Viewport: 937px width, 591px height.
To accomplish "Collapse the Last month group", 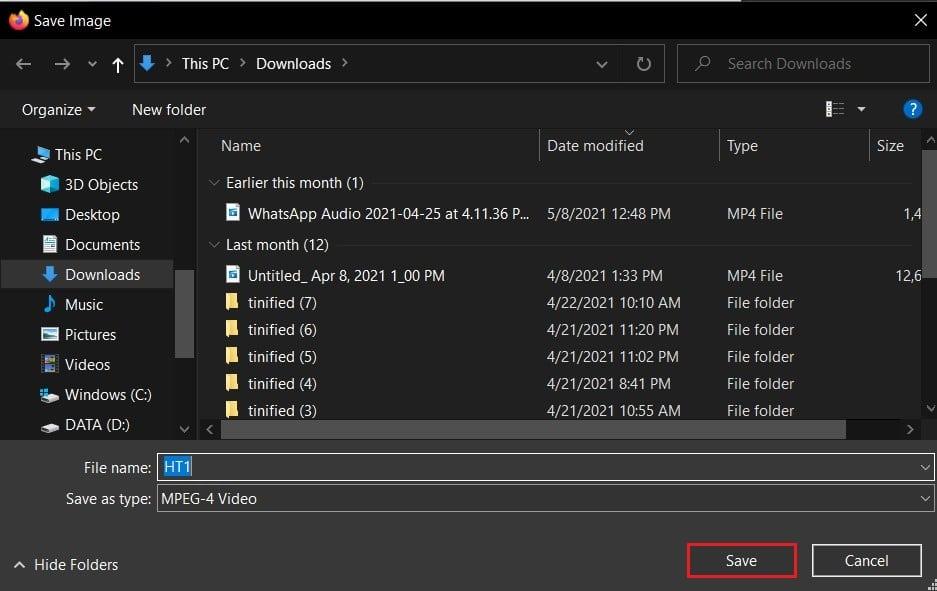I will click(213, 245).
